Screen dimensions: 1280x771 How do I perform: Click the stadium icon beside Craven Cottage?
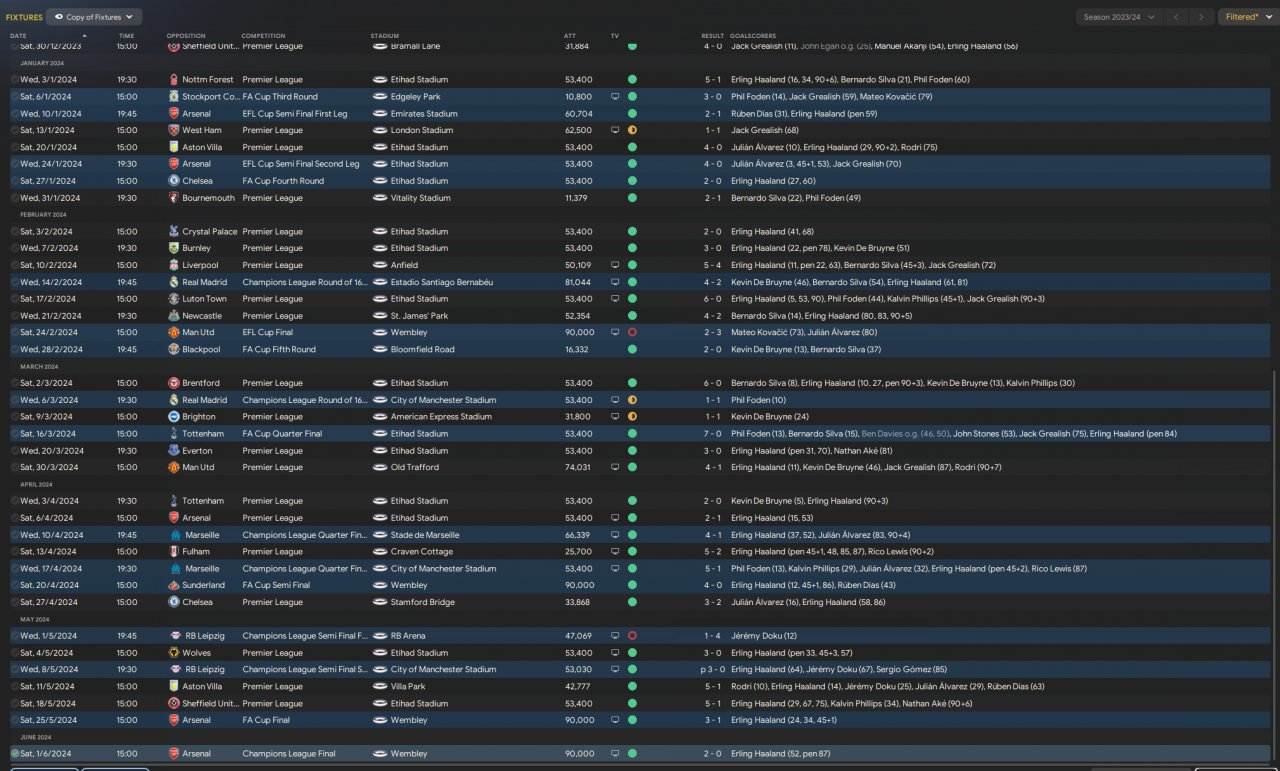pyautogui.click(x=380, y=552)
